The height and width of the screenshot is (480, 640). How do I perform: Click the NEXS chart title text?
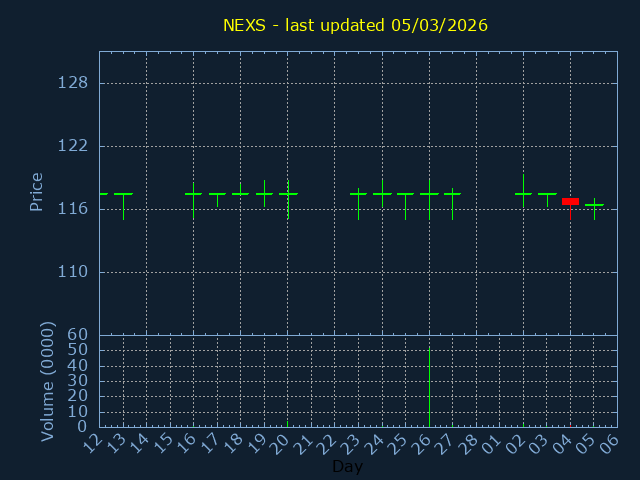point(355,24)
